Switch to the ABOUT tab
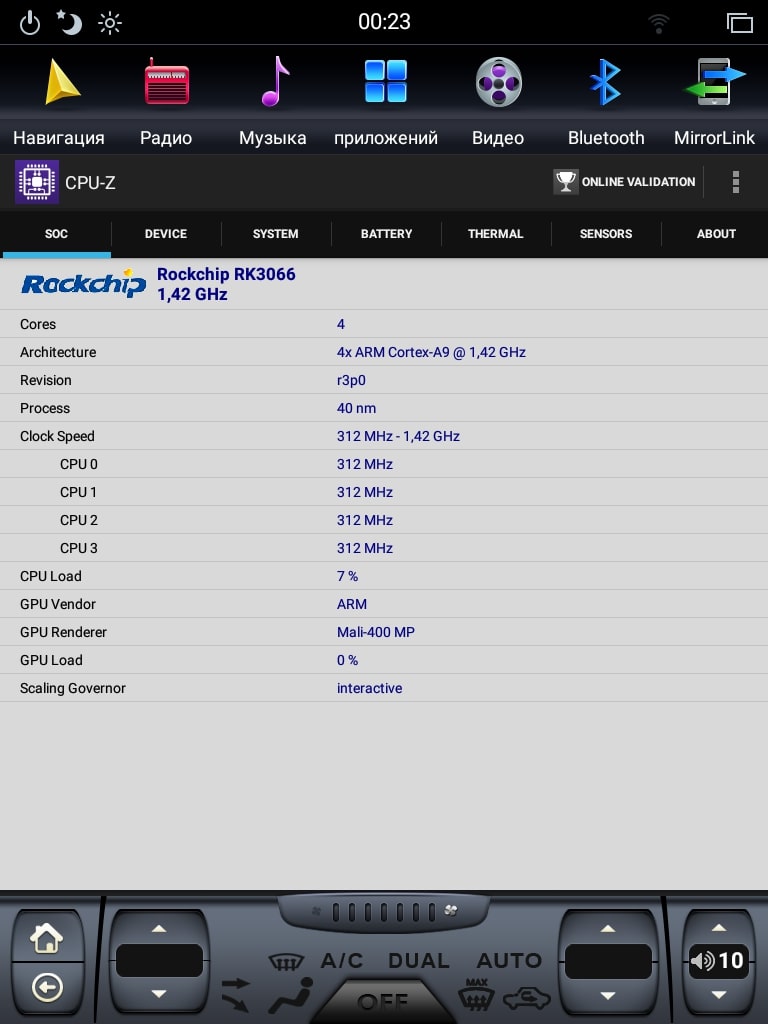768x1024 pixels. 716,234
